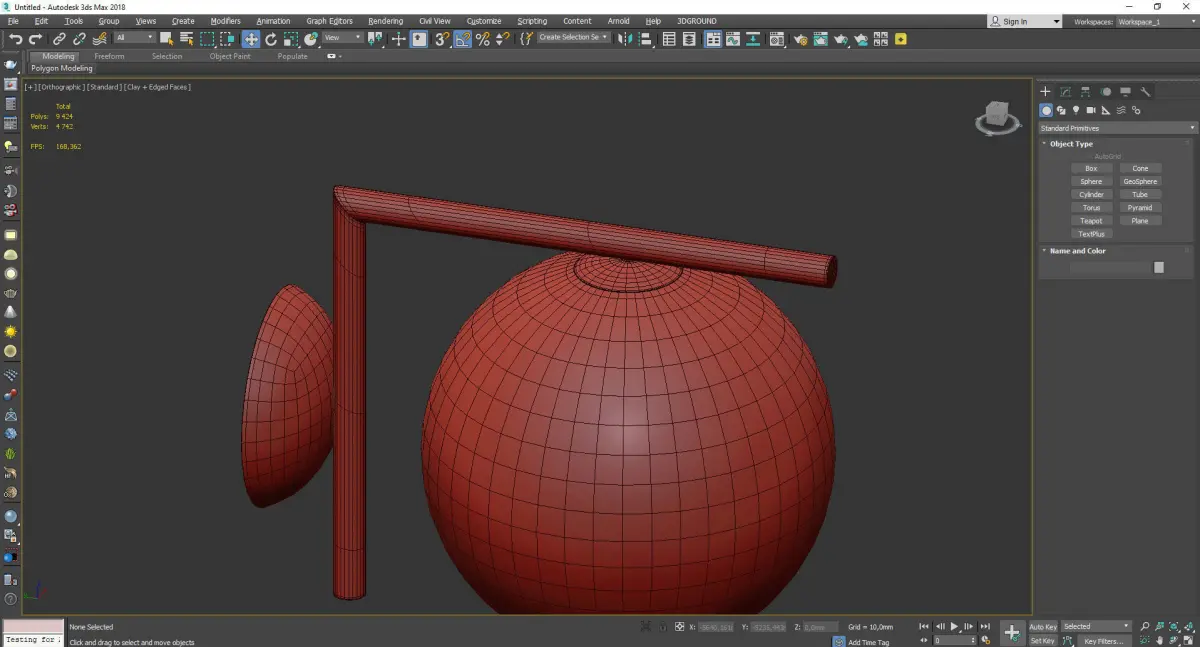Open the Graph Editors menu
Viewport: 1200px width, 647px height.
click(329, 21)
